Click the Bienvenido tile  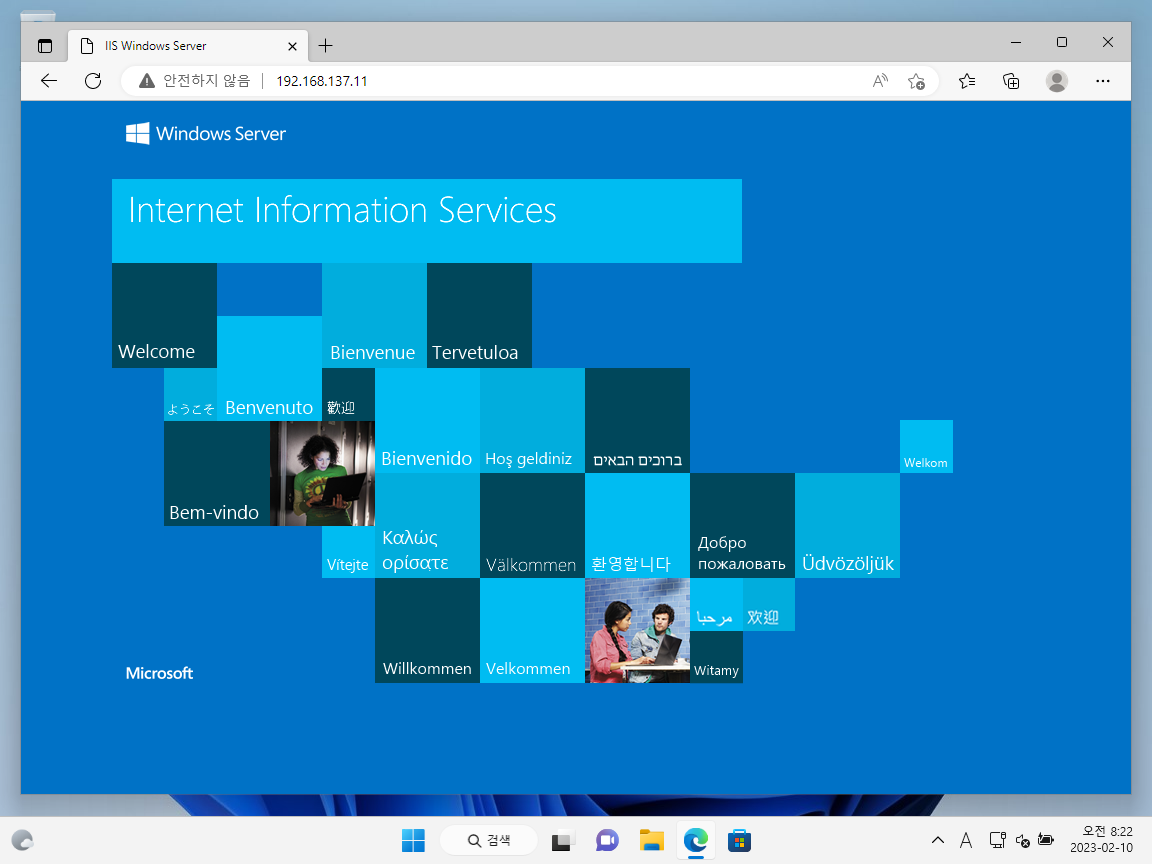(427, 420)
